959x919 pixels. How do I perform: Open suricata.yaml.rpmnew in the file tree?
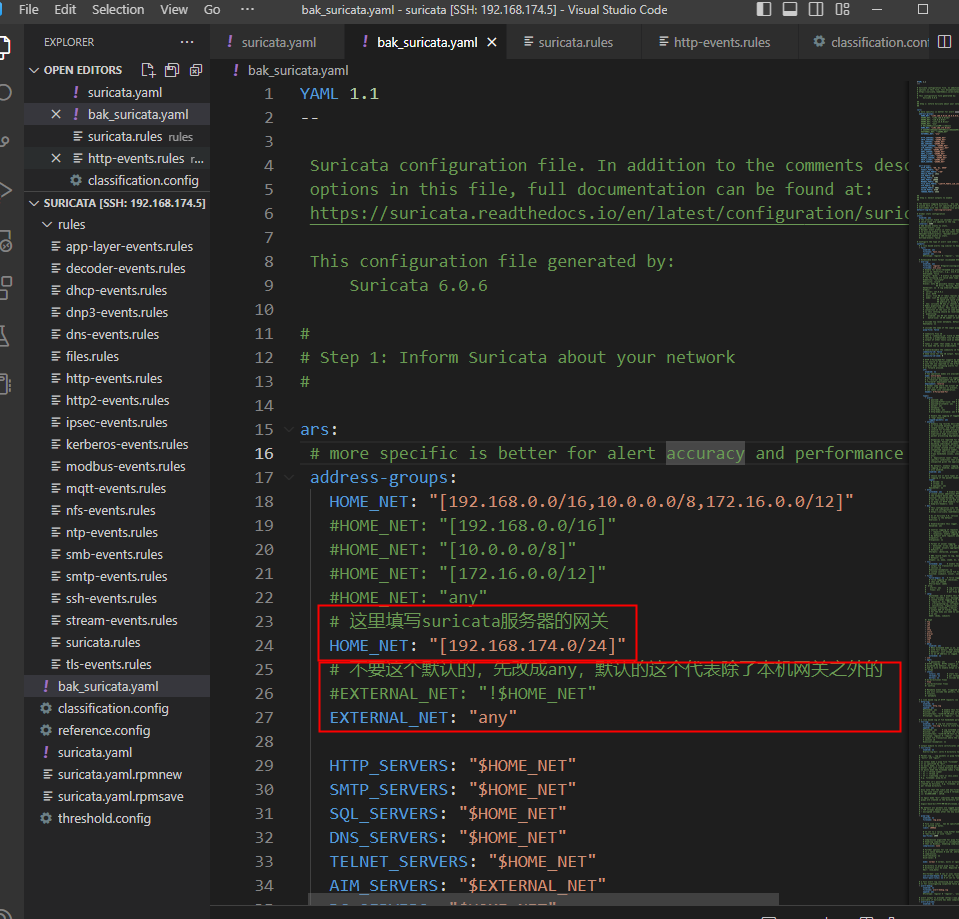[120, 775]
